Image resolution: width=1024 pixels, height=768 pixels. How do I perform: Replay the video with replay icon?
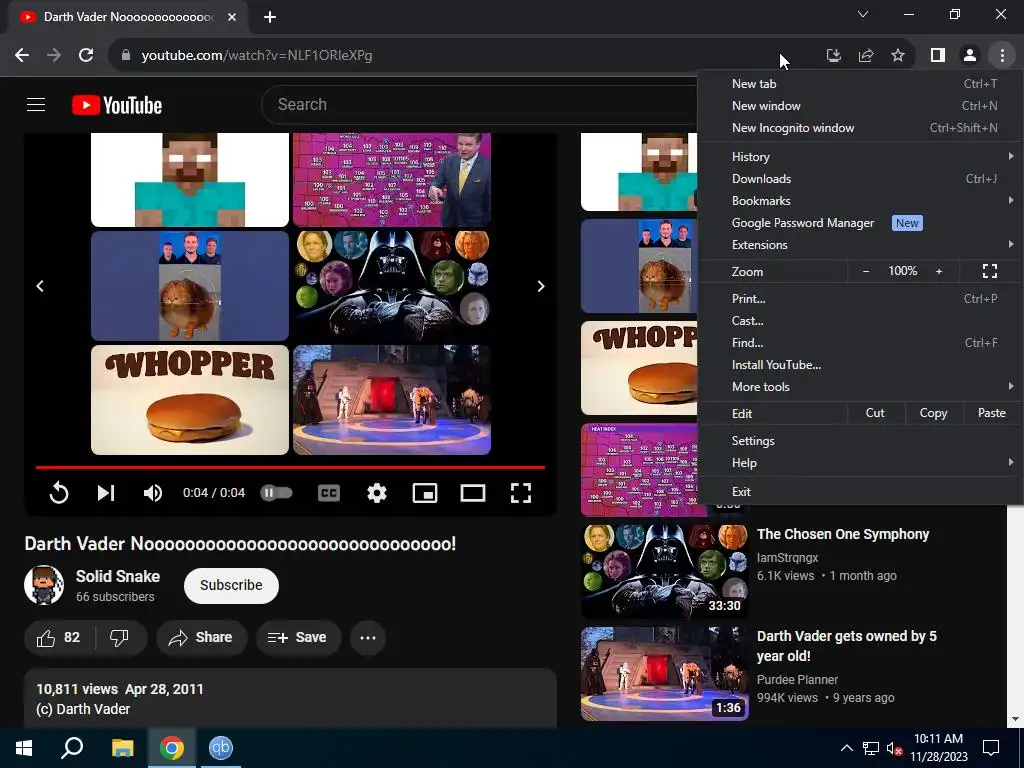click(59, 493)
